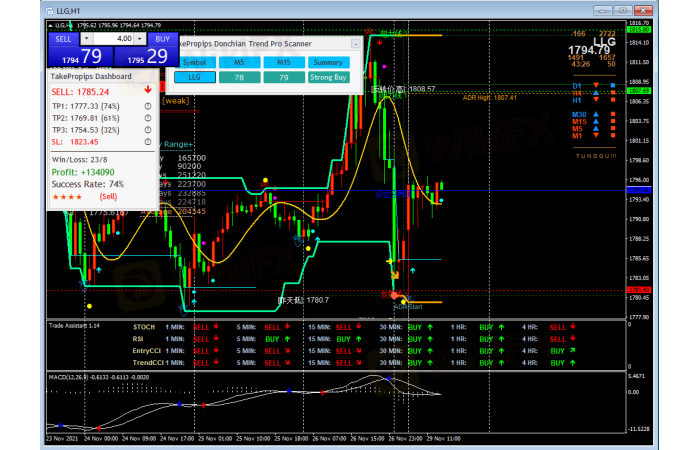Click the Summary header in scanner
This screenshot has height=450, width=700.
(x=327, y=62)
